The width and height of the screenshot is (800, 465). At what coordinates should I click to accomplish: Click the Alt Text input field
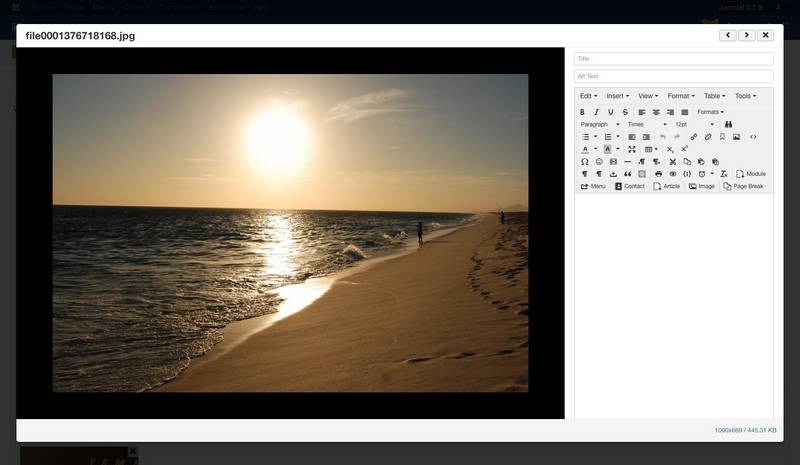[x=673, y=76]
